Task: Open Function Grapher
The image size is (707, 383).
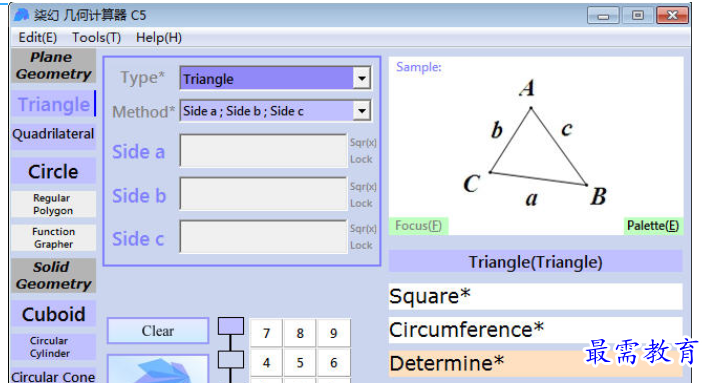Action: click(54, 238)
